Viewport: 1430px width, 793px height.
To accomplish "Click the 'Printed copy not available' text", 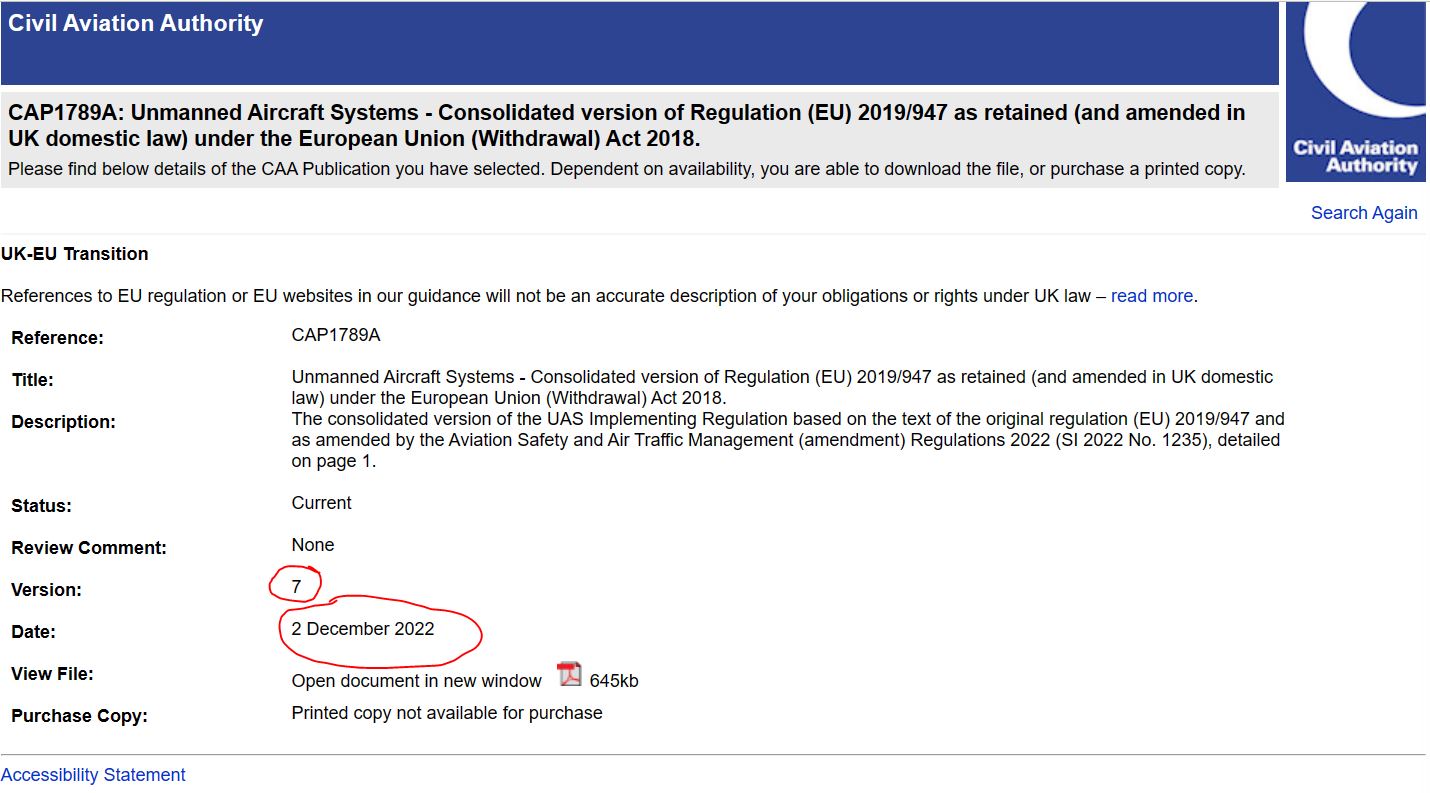I will coord(447,713).
